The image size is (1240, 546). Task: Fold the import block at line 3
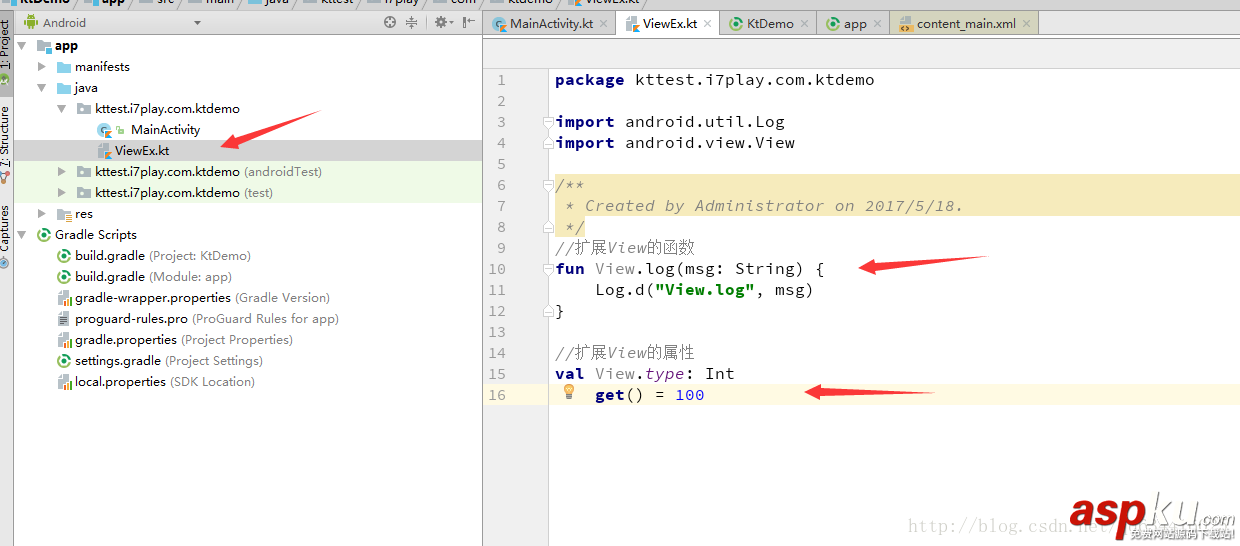(x=547, y=122)
